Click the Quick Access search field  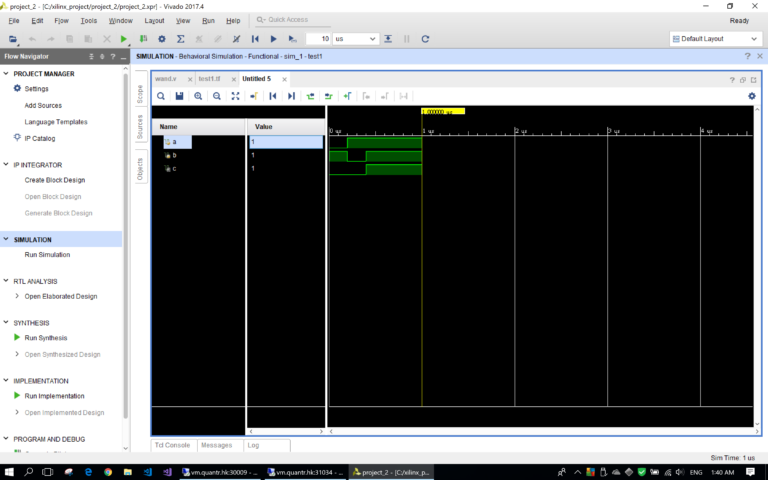(x=293, y=20)
